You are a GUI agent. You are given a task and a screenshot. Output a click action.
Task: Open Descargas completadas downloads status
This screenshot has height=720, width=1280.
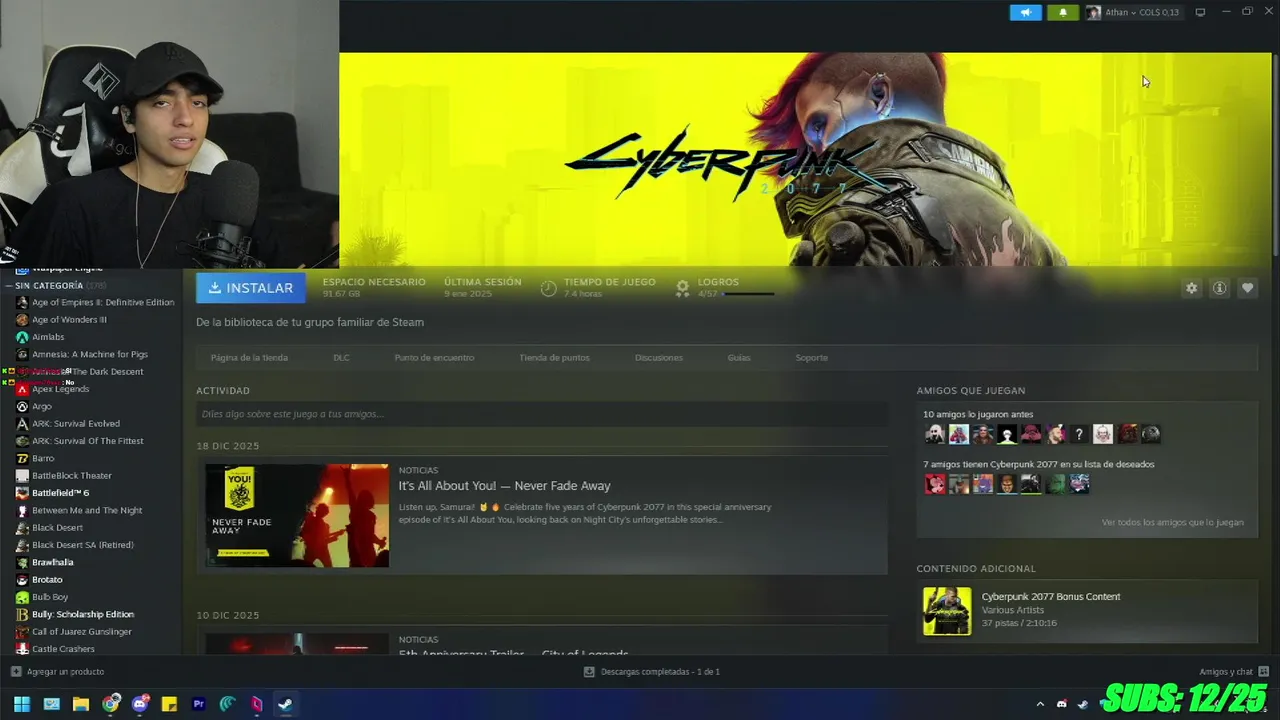652,672
